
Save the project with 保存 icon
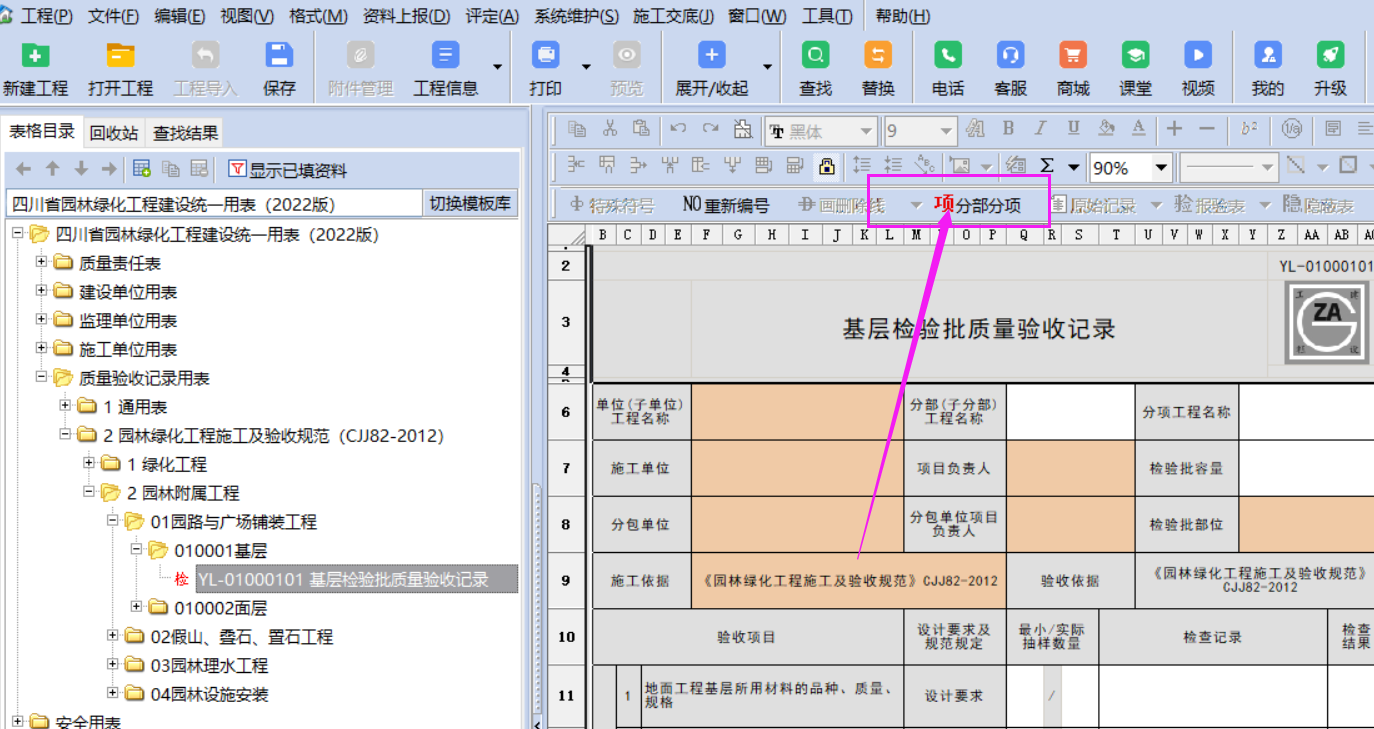tap(279, 56)
